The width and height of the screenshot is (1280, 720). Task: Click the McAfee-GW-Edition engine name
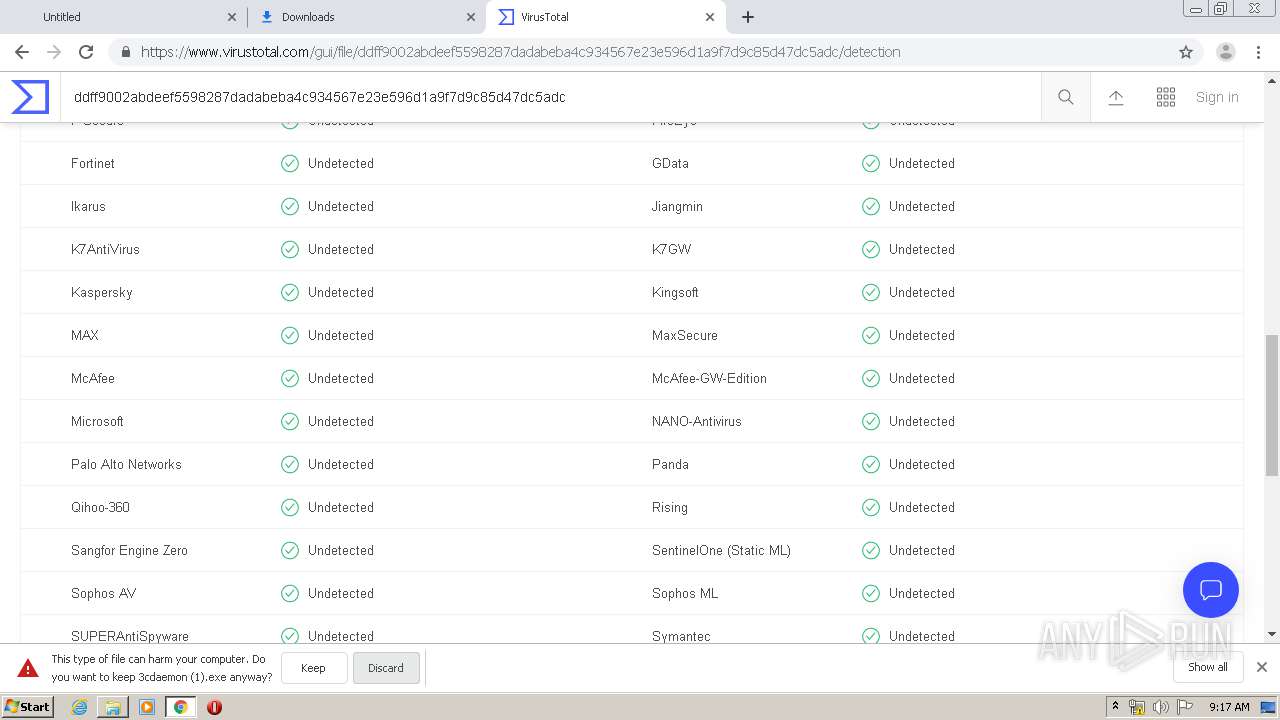[x=709, y=378]
